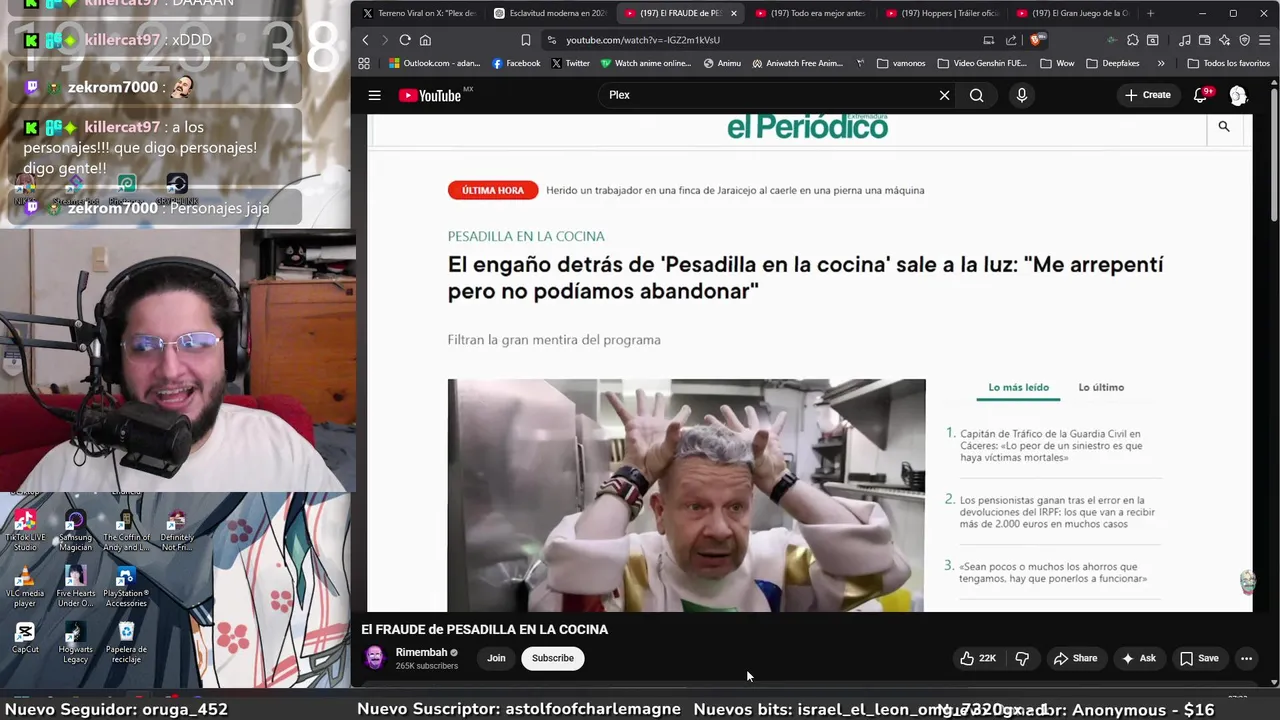Viewport: 1280px width, 720px height.
Task: Clear the Plex search text
Action: point(944,95)
